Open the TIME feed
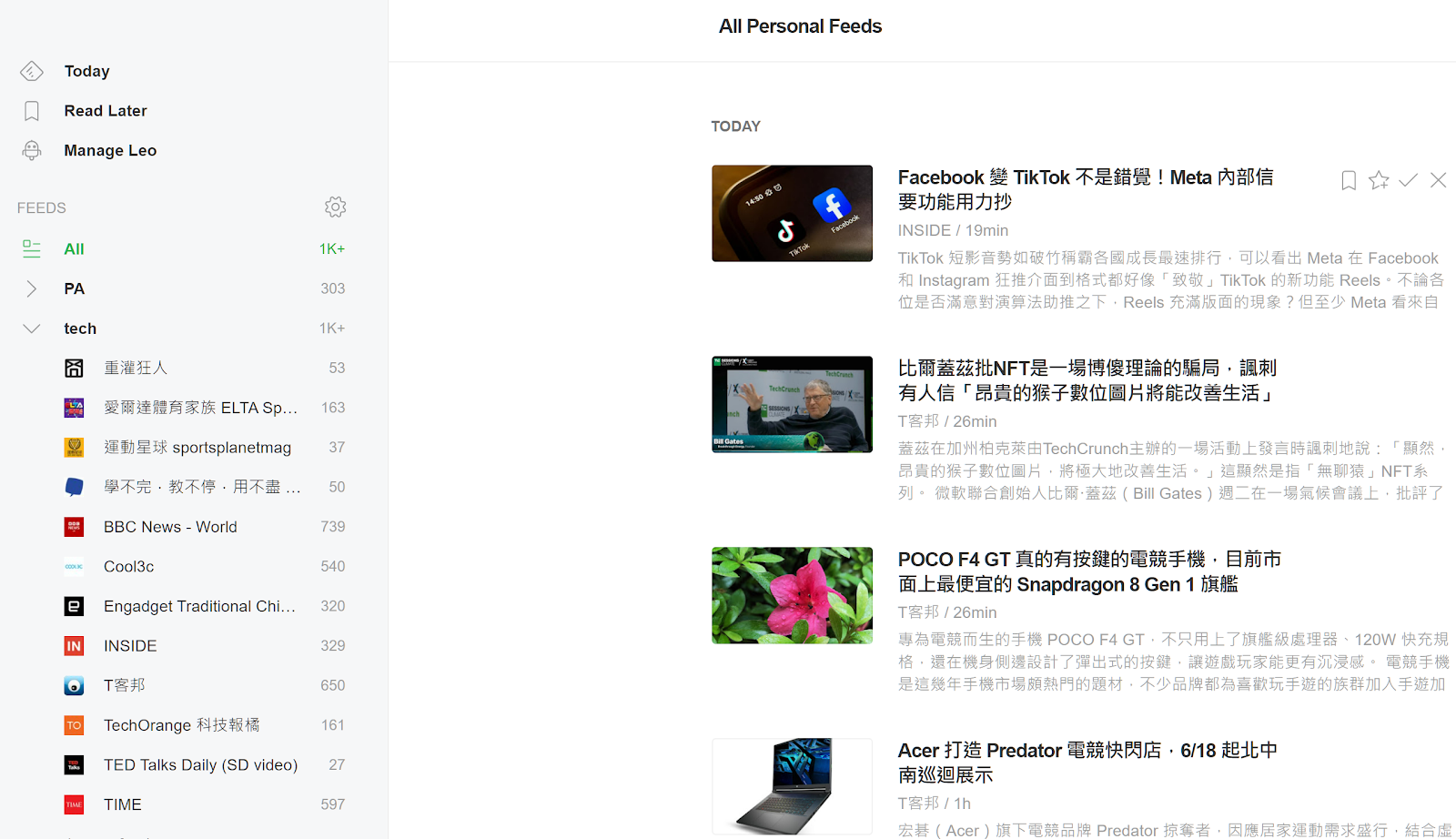Screen dimensions: 1456x839 point(123,804)
